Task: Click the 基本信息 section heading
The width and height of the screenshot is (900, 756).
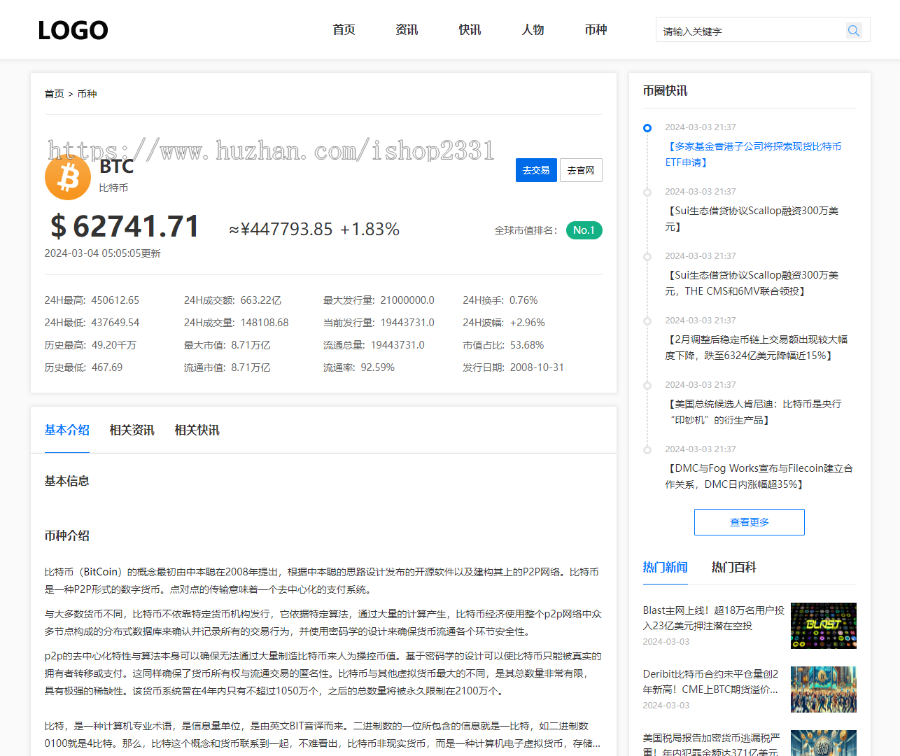Action: tap(67, 481)
